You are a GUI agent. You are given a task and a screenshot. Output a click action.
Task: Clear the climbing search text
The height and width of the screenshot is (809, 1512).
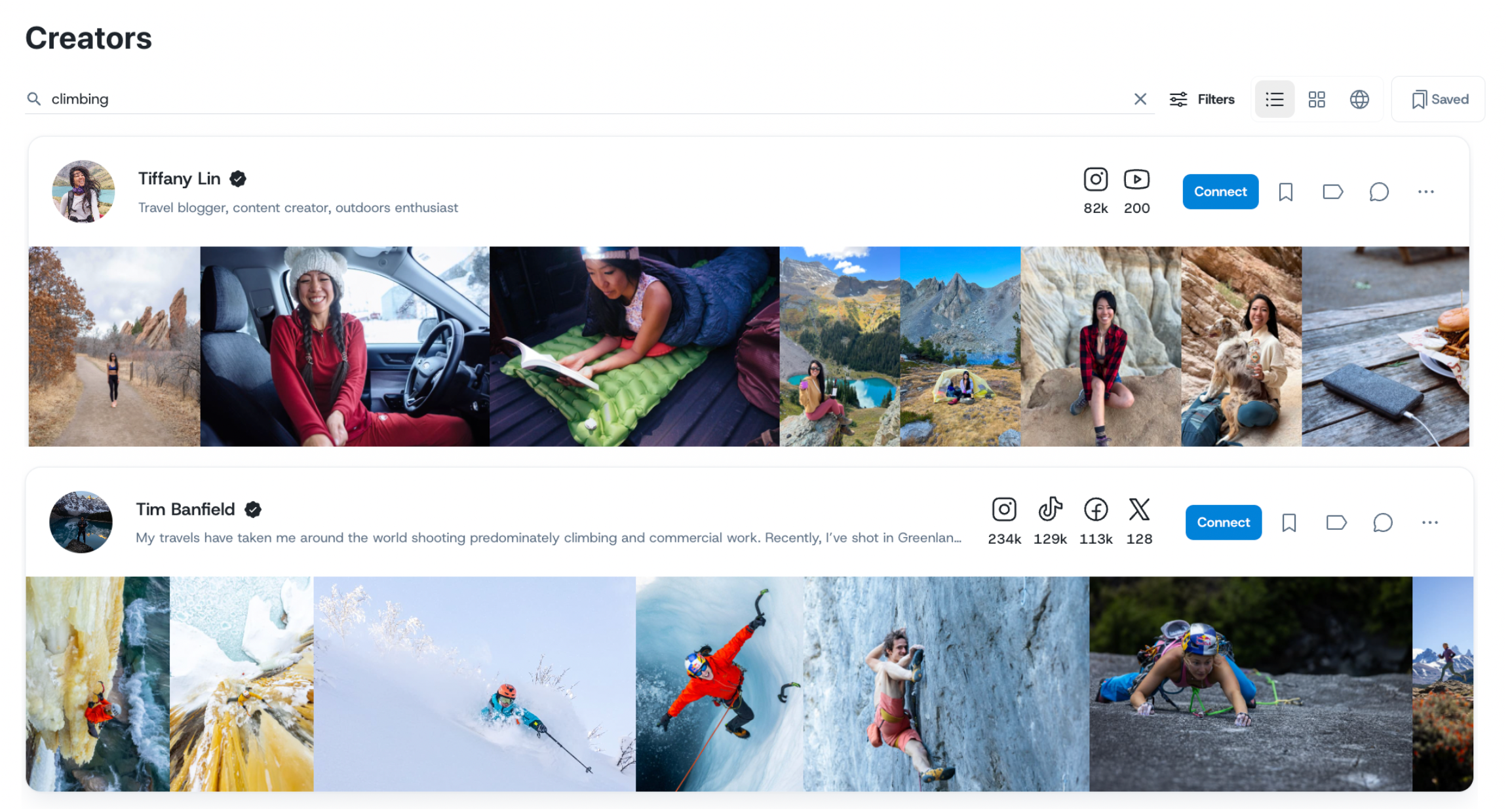(x=1140, y=99)
